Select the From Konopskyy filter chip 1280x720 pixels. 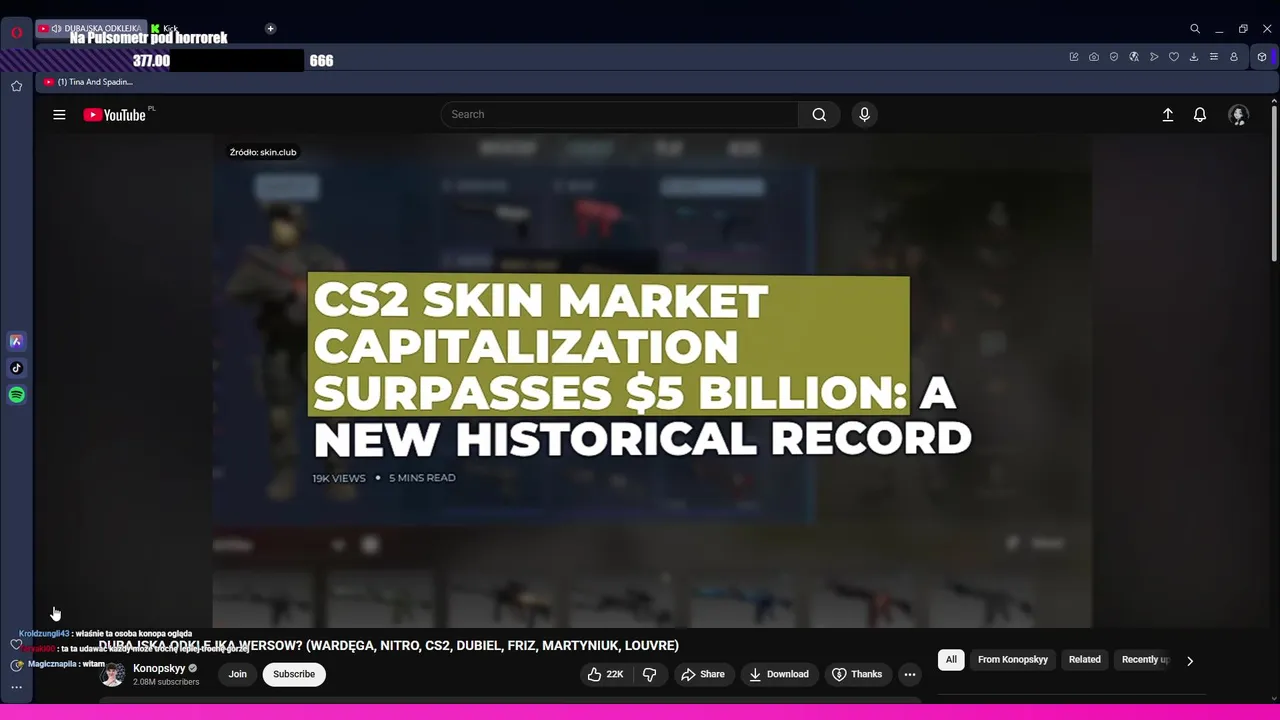click(1013, 660)
